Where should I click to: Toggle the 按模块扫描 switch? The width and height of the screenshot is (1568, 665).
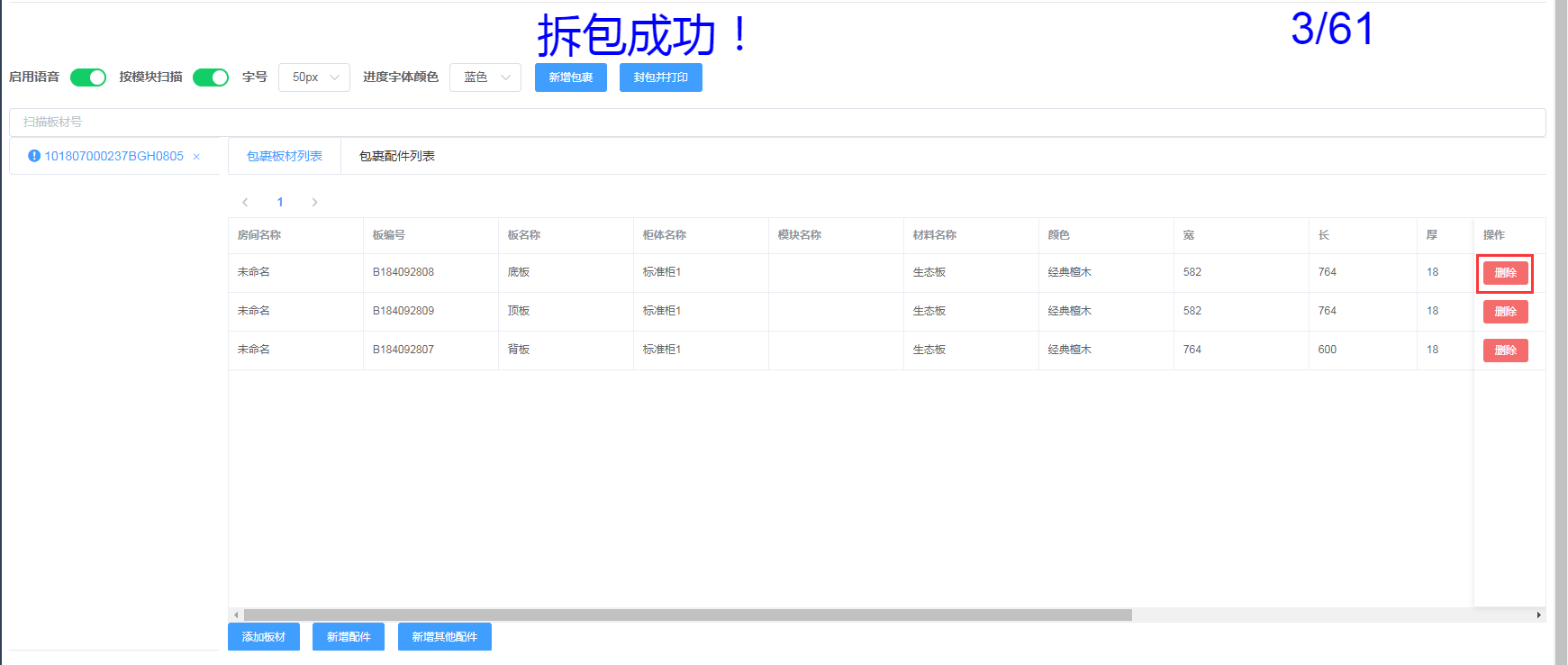tap(211, 77)
